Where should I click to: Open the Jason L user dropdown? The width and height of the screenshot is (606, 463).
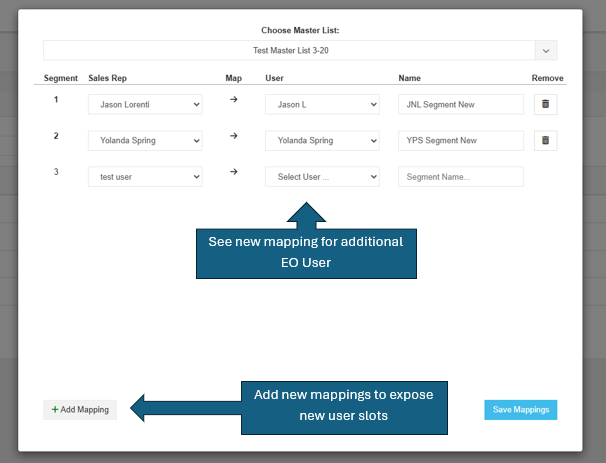322,104
